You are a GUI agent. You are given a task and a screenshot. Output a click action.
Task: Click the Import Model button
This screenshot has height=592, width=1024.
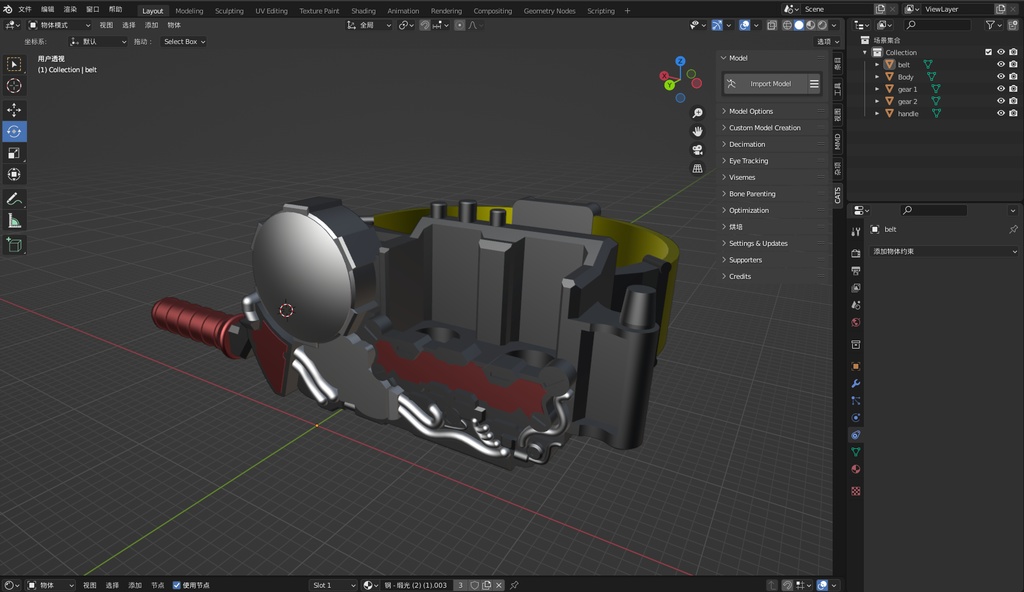[x=772, y=83]
